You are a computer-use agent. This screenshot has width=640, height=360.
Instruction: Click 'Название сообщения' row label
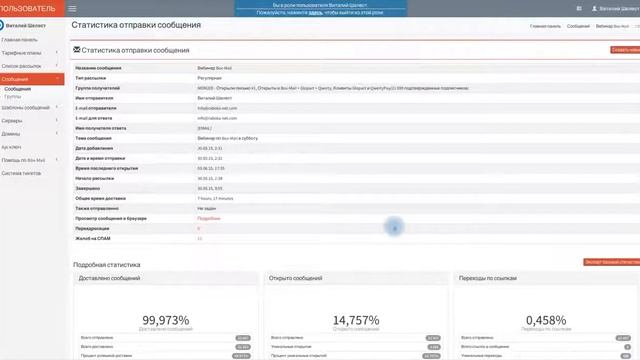tap(98, 68)
